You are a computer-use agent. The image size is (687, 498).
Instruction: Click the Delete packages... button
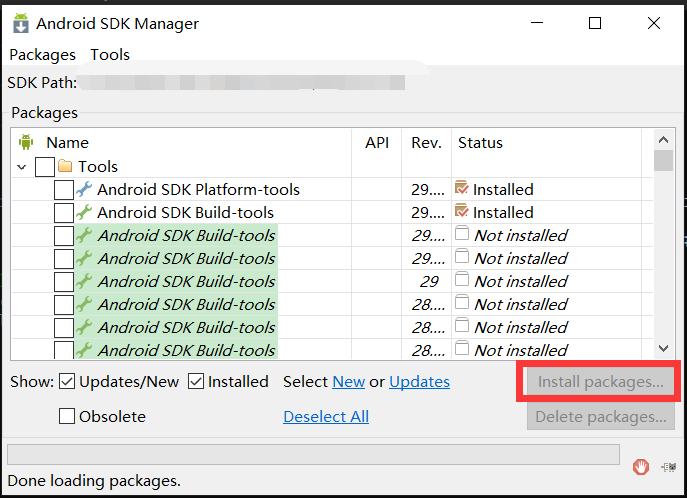click(600, 416)
